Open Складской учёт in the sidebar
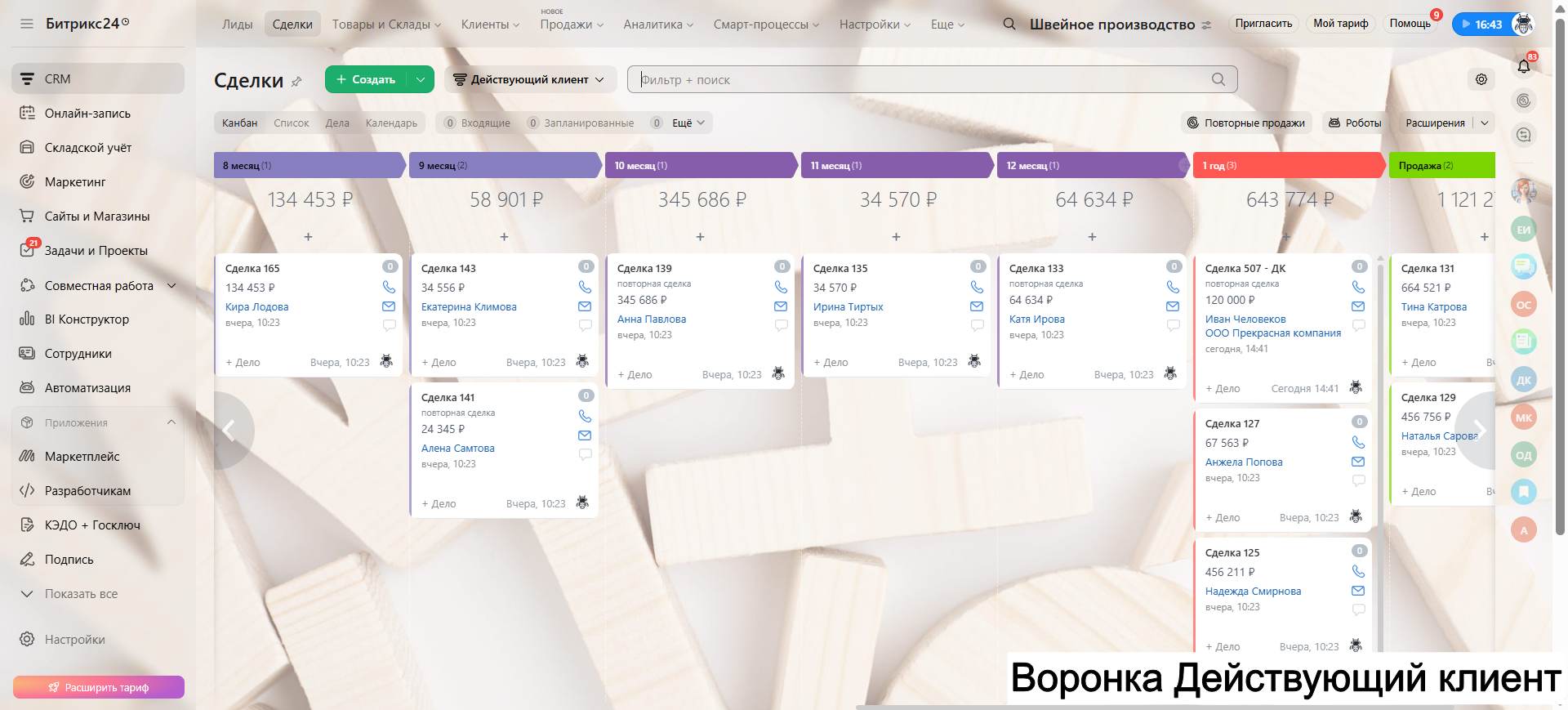This screenshot has width=1568, height=710. [x=88, y=148]
